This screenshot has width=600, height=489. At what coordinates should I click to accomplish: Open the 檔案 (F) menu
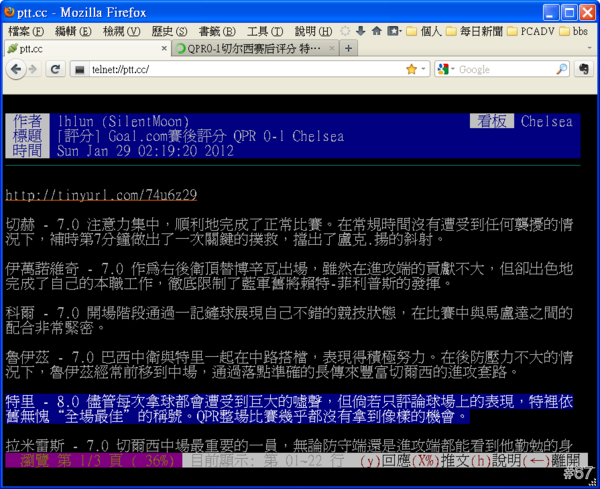click(x=26, y=31)
